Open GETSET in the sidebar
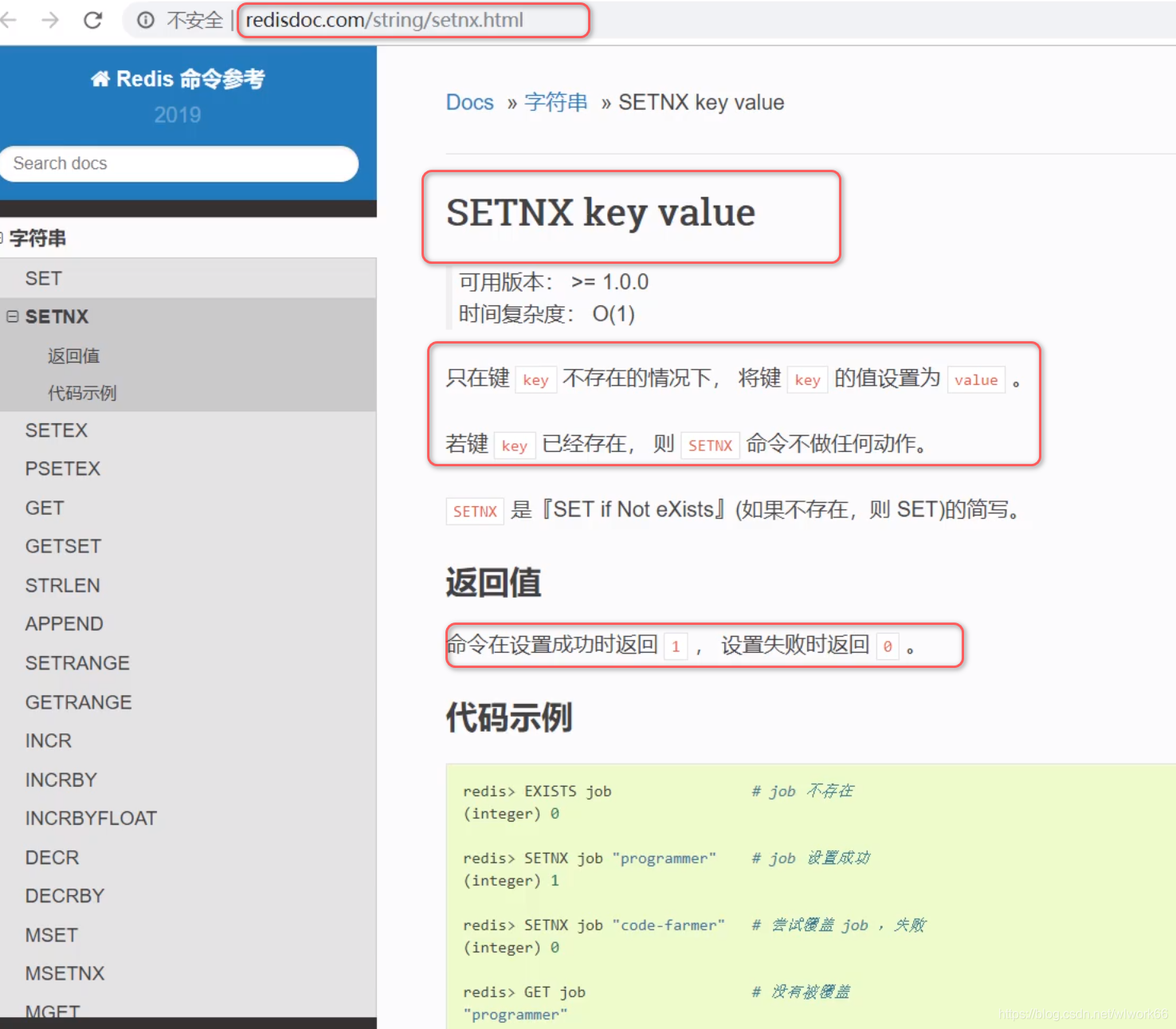The image size is (1176, 1029). click(x=64, y=546)
